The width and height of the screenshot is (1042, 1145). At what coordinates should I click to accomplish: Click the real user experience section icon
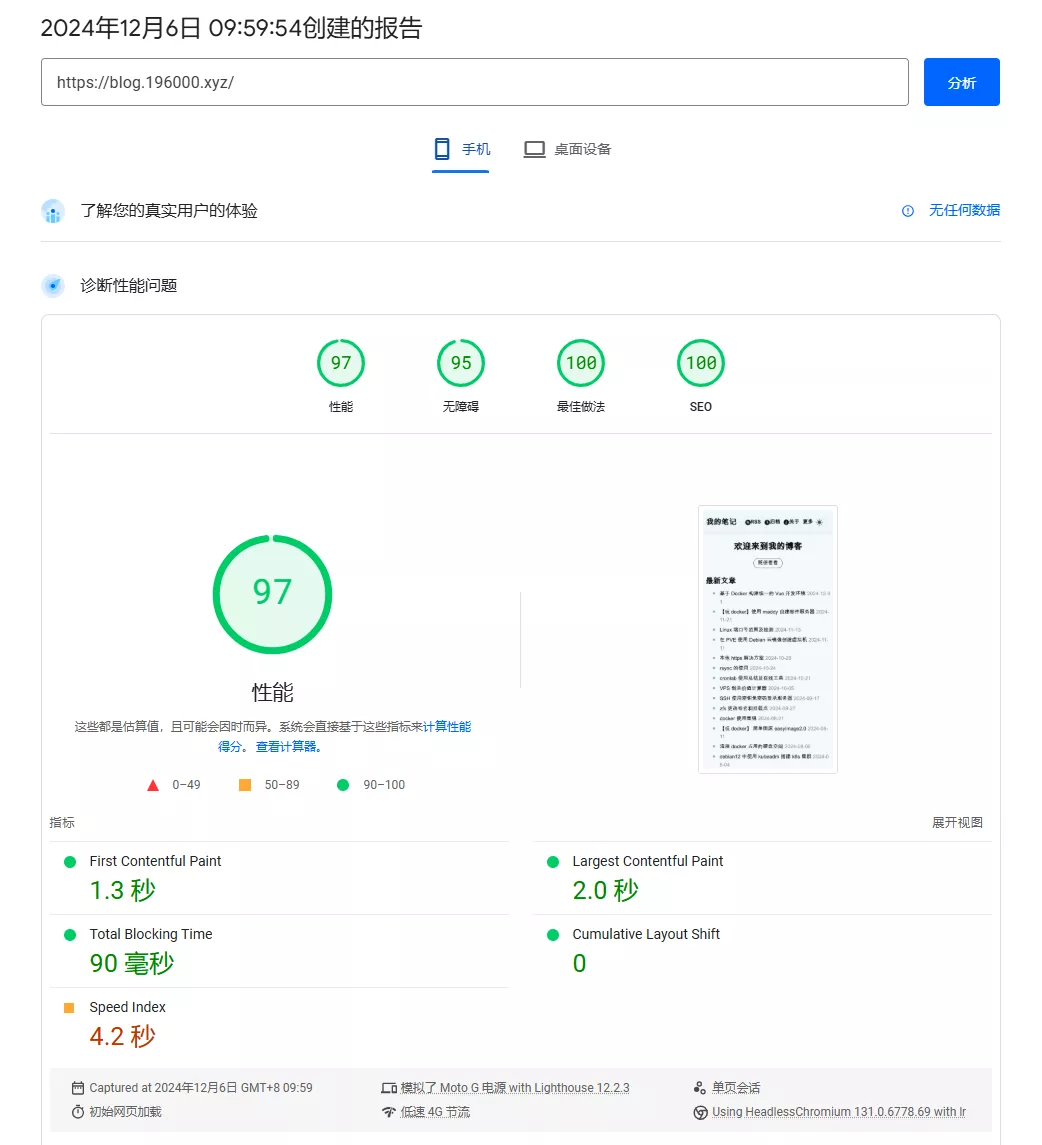(x=53, y=211)
